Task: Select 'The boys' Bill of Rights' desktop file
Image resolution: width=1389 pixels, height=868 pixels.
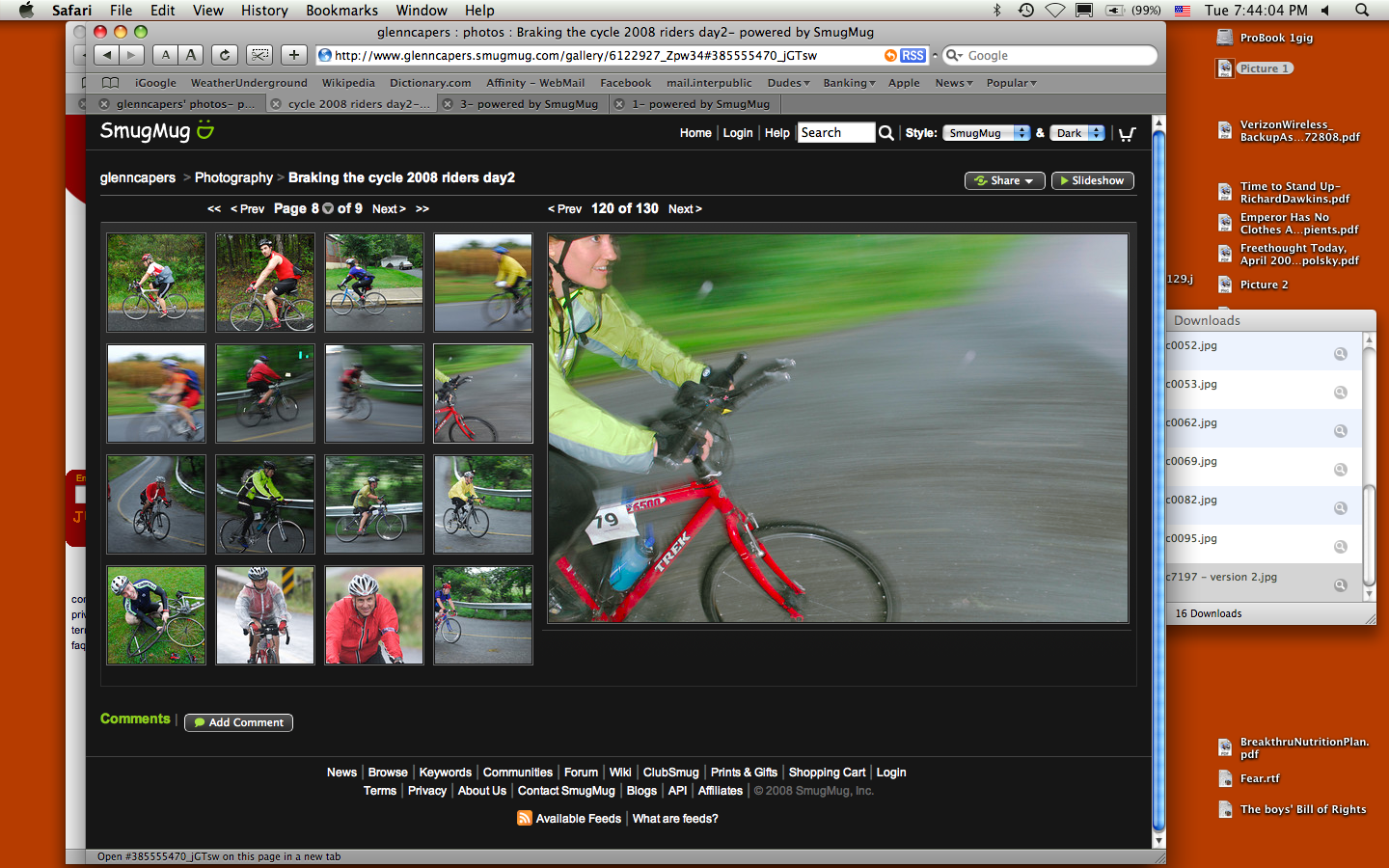Action: 1303,809
